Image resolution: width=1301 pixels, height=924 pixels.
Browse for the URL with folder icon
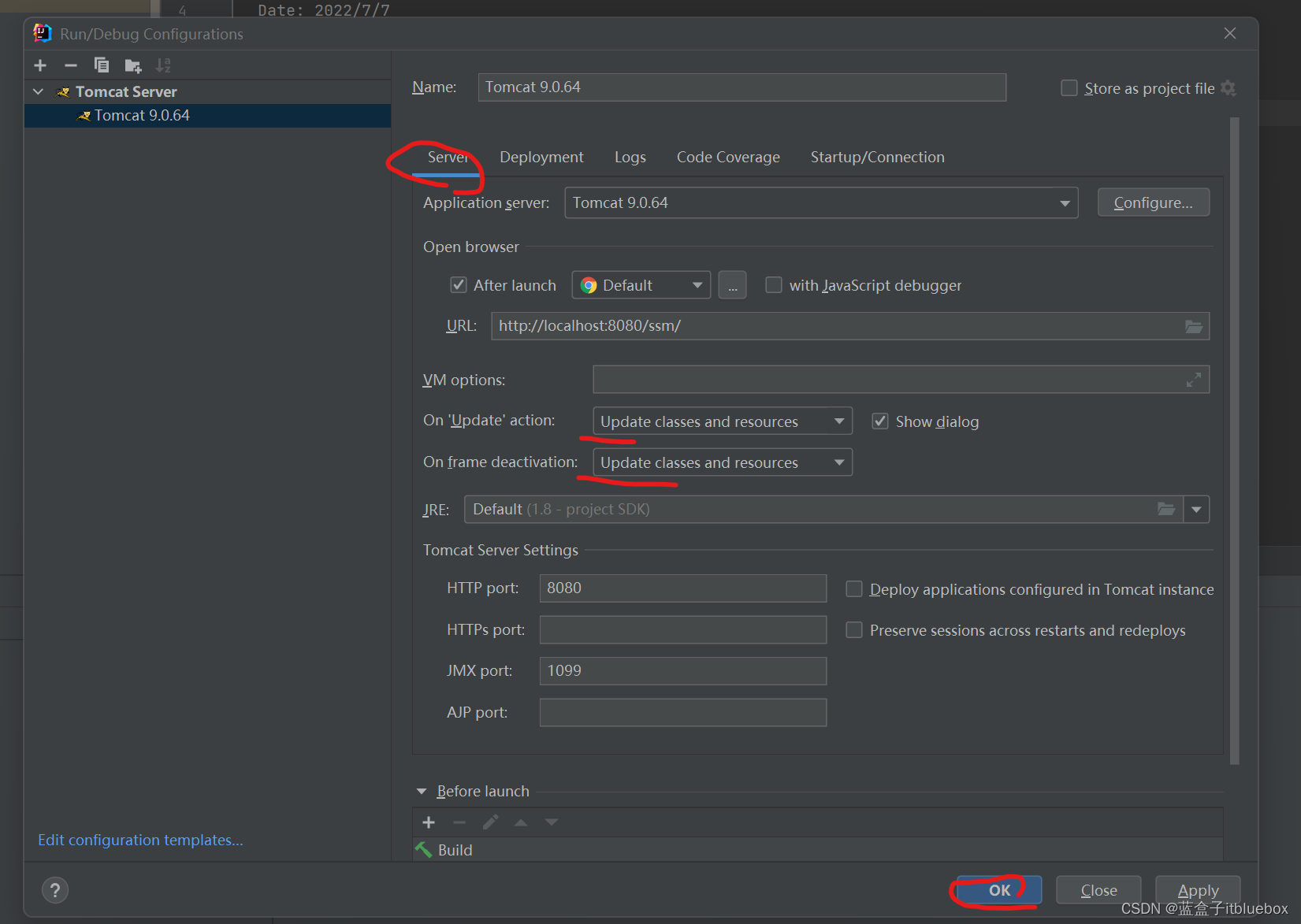point(1194,326)
